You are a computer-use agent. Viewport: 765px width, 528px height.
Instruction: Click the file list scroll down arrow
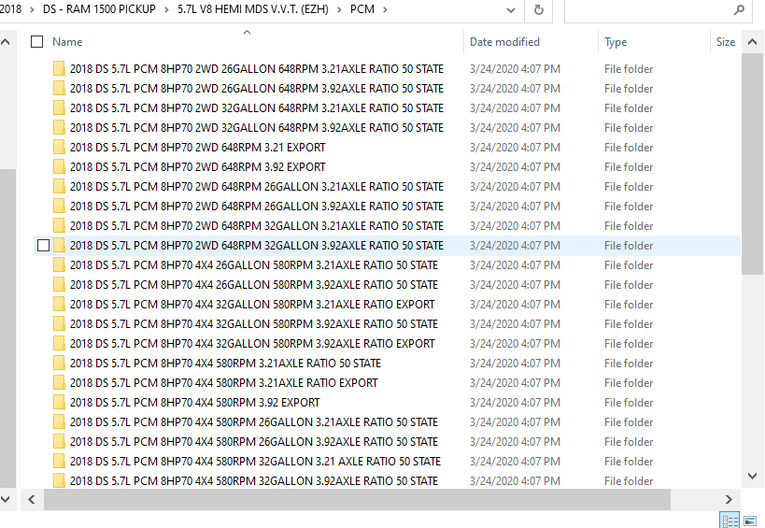point(752,476)
